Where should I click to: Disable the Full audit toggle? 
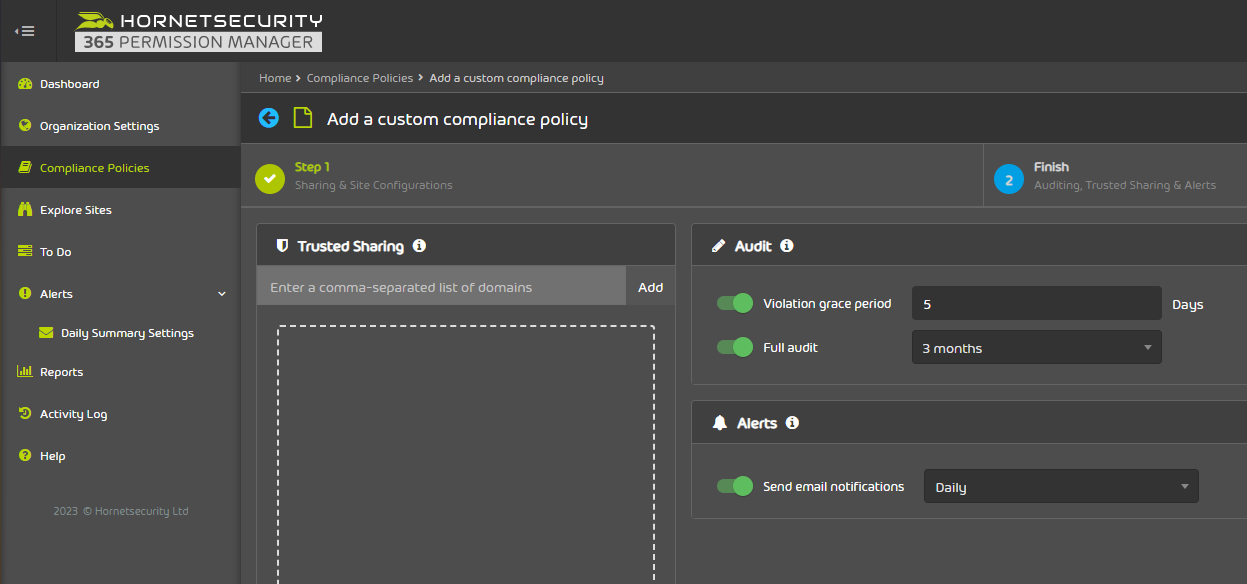pos(735,347)
